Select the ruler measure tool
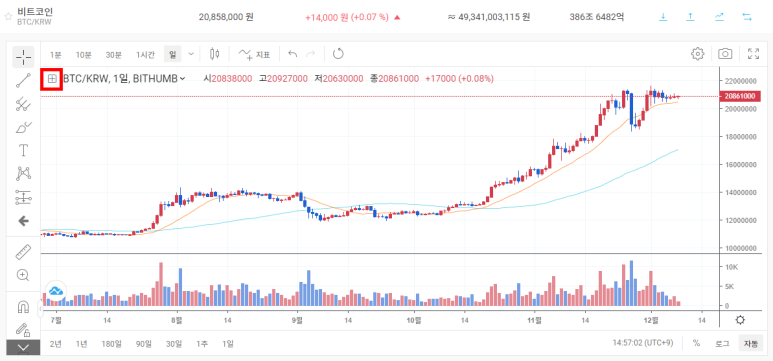The height and width of the screenshot is (361, 773). (23, 252)
